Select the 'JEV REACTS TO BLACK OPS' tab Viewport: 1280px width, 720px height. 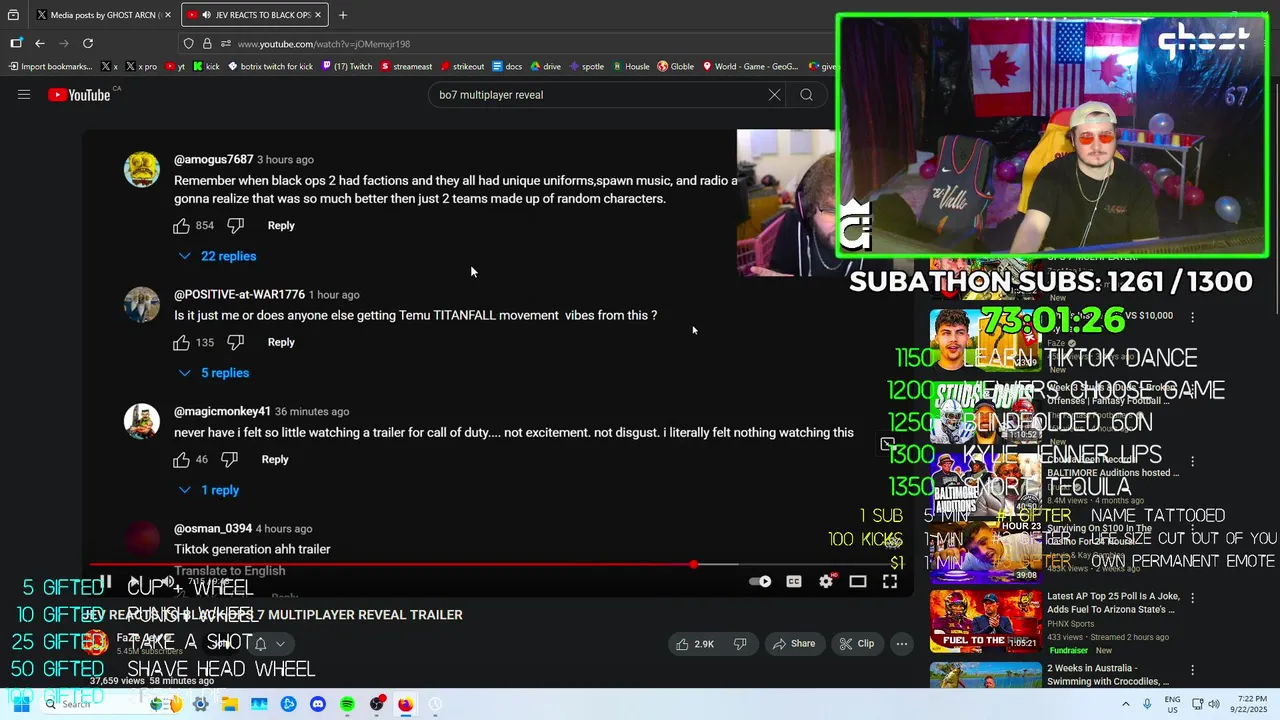click(256, 15)
